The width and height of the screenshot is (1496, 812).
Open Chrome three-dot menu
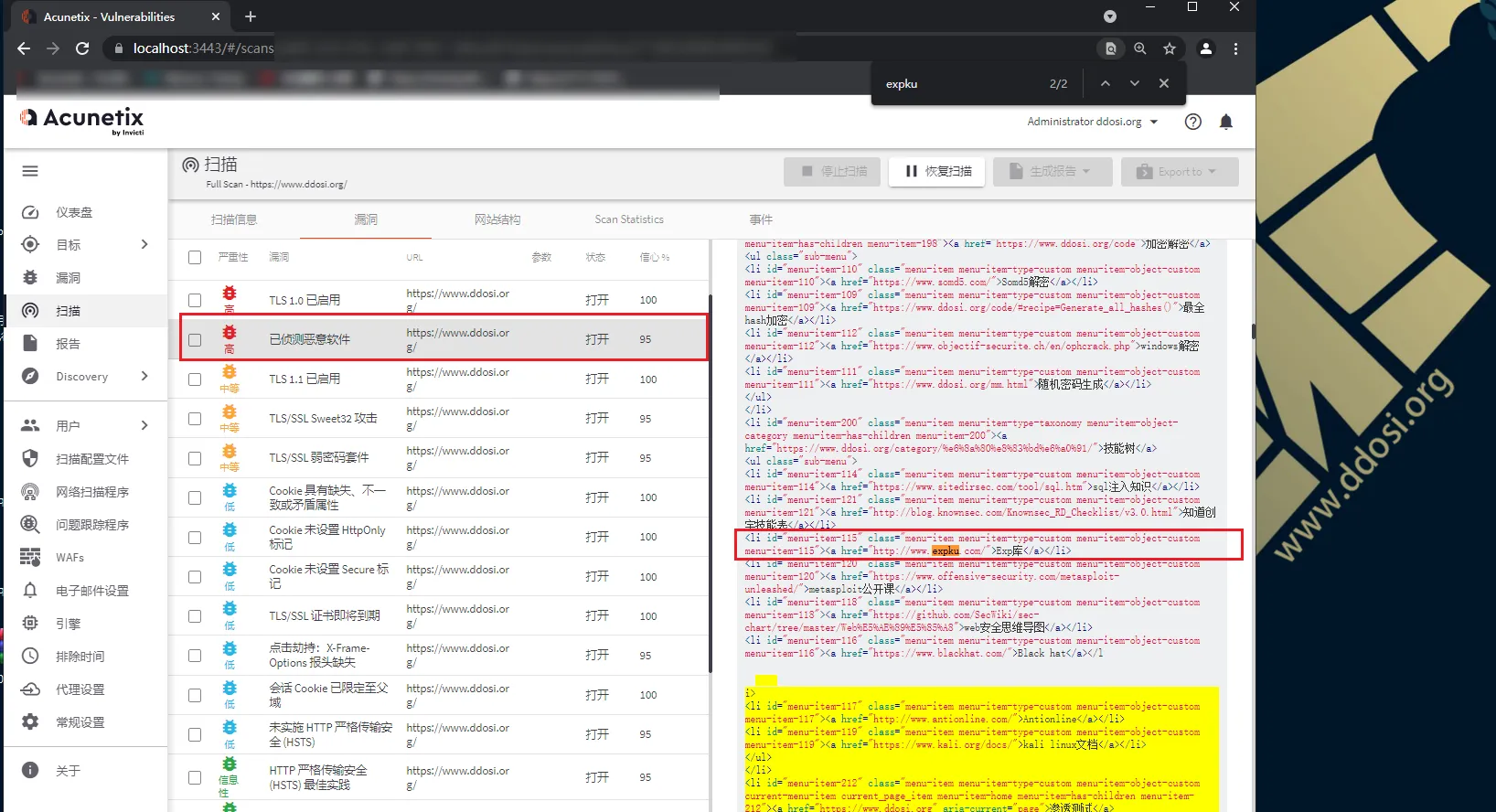tap(1235, 48)
